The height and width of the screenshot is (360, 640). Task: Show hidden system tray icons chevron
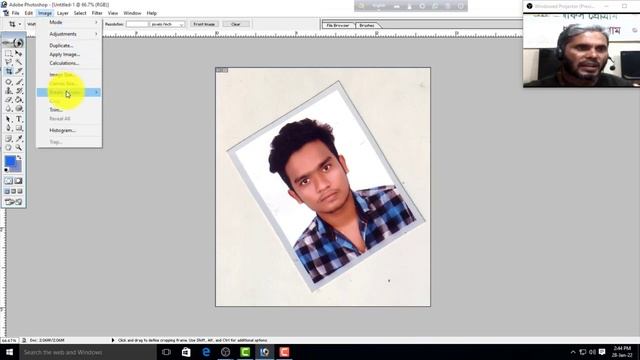pos(573,352)
